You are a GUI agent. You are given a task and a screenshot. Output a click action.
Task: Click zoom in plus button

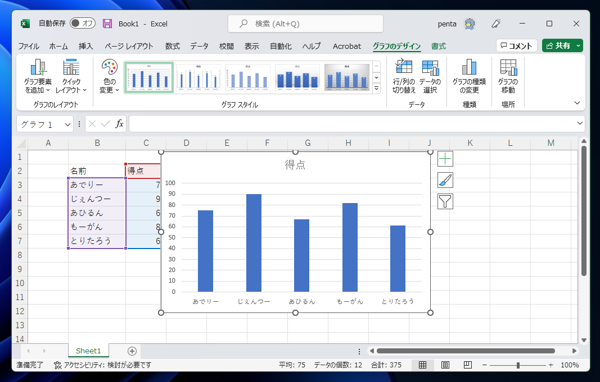(x=551, y=365)
